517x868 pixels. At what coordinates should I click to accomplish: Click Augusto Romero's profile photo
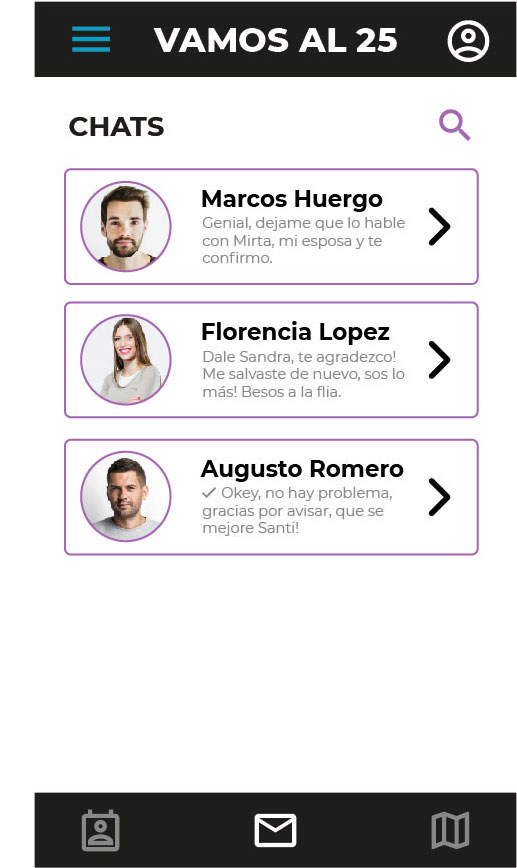click(x=126, y=497)
